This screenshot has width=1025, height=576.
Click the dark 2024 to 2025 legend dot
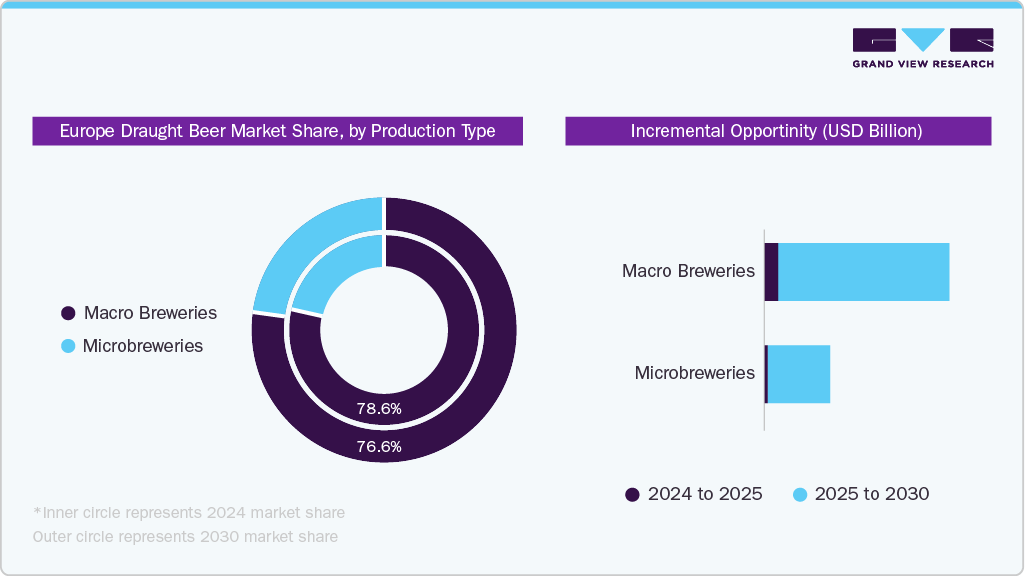point(631,494)
